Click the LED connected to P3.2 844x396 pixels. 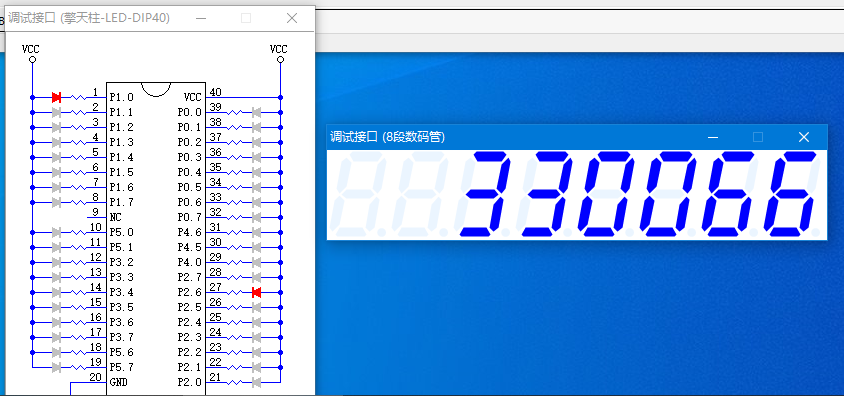57,263
